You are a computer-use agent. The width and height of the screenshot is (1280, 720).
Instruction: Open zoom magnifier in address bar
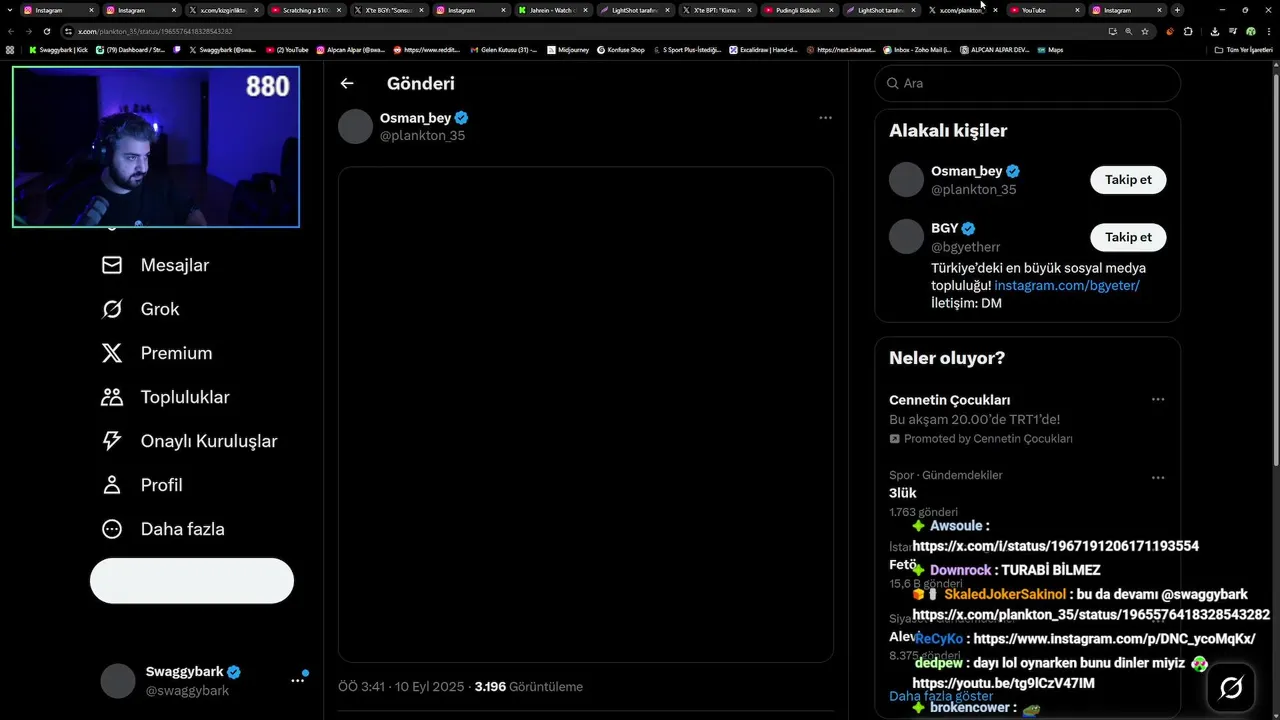tap(1129, 31)
